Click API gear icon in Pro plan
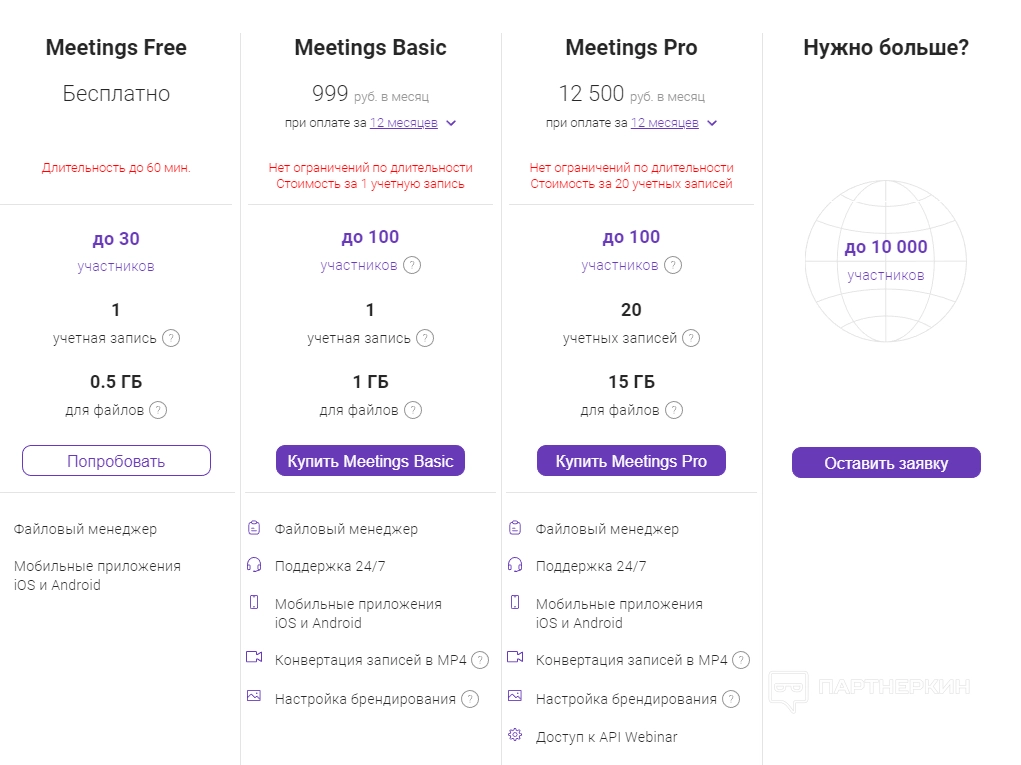The width and height of the screenshot is (1021, 765). point(515,735)
